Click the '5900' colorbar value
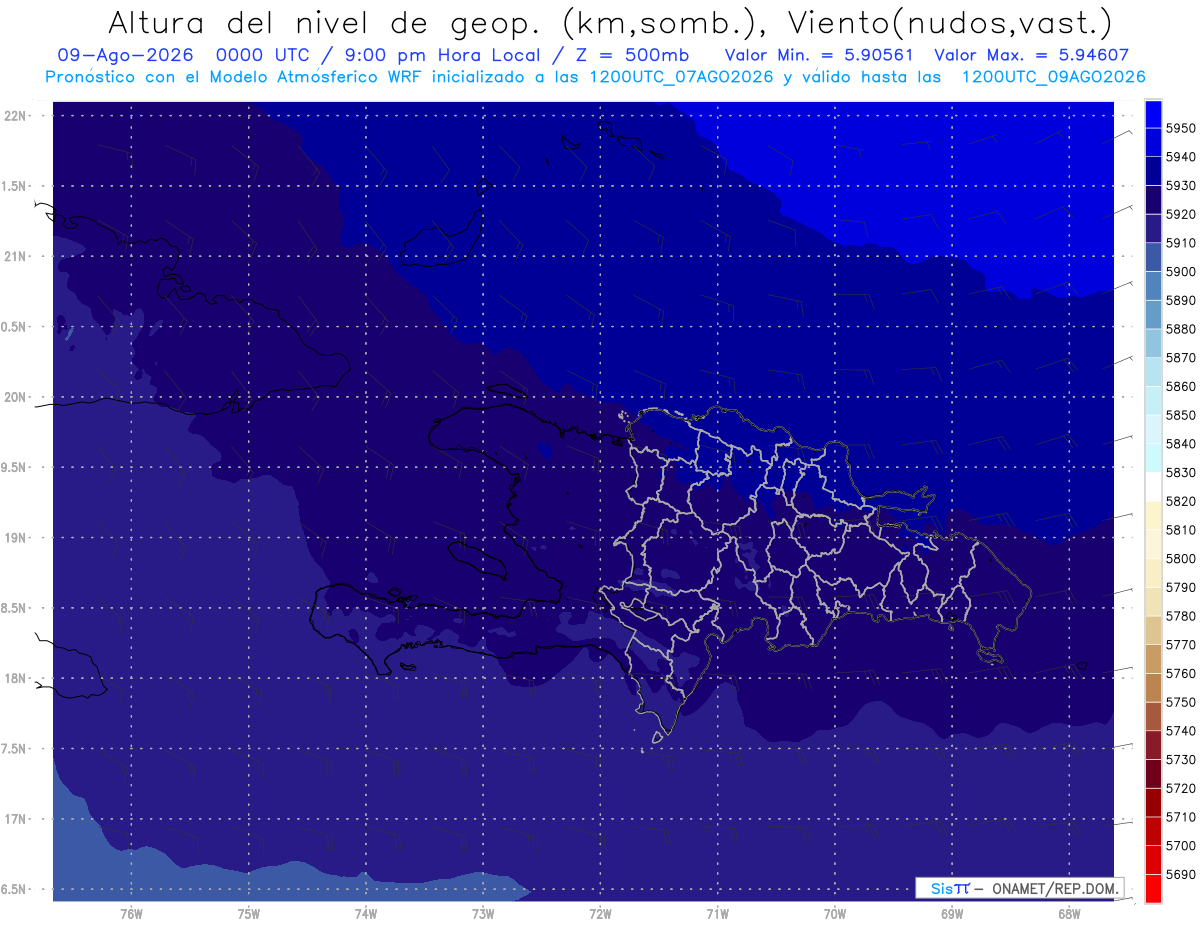This screenshot has height=927, width=1200. pos(1181,272)
